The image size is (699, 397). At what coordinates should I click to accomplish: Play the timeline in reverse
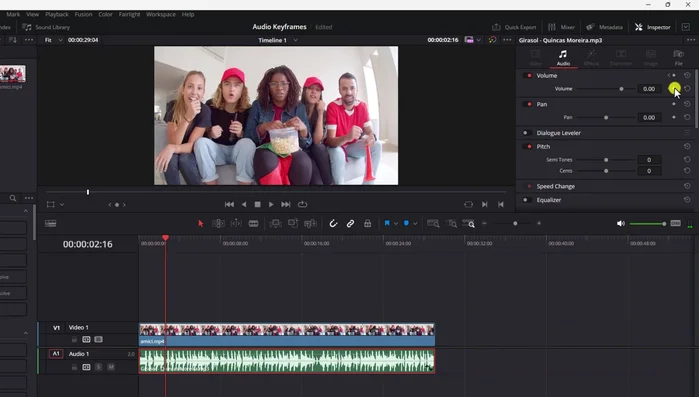coord(244,205)
